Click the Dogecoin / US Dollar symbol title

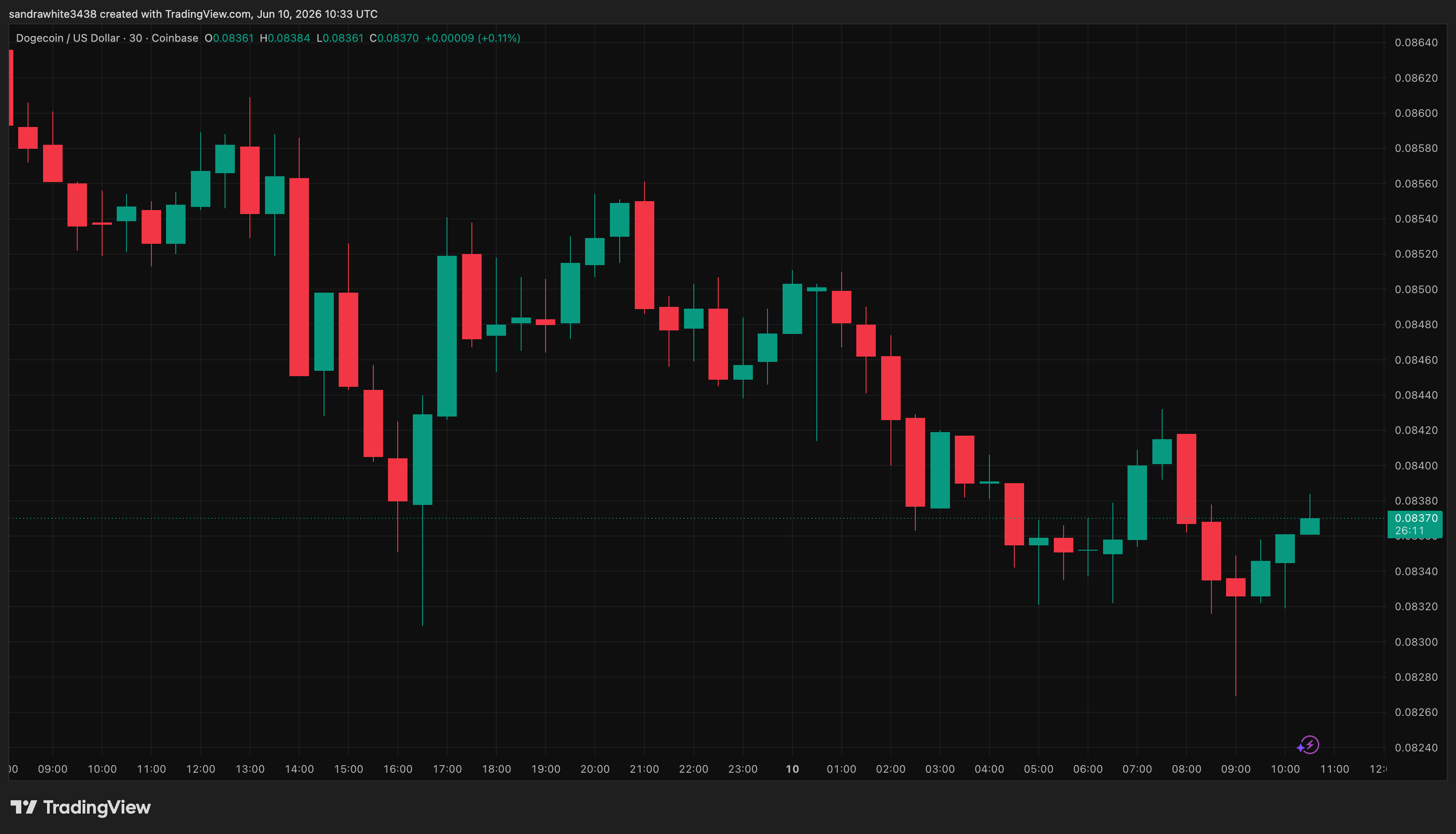[x=67, y=38]
